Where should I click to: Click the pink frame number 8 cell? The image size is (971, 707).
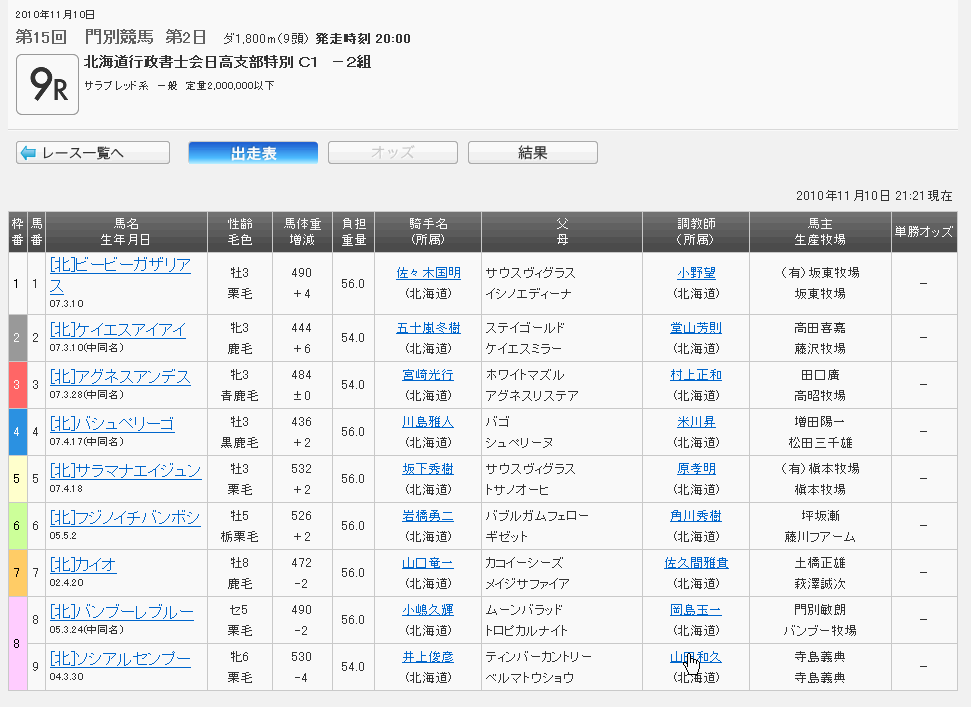click(x=17, y=643)
